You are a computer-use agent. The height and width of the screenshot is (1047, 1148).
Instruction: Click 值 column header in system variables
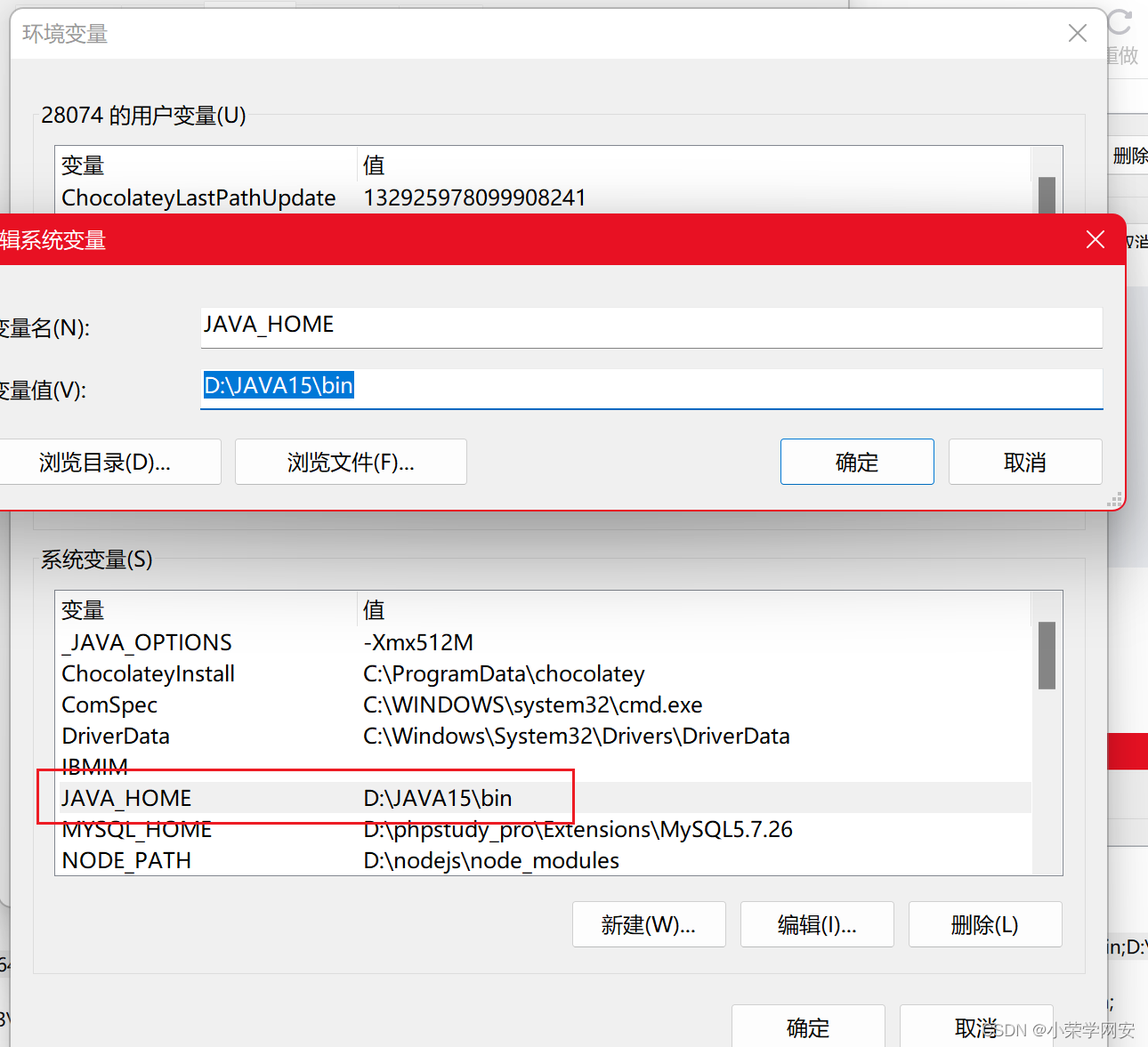pos(694,610)
